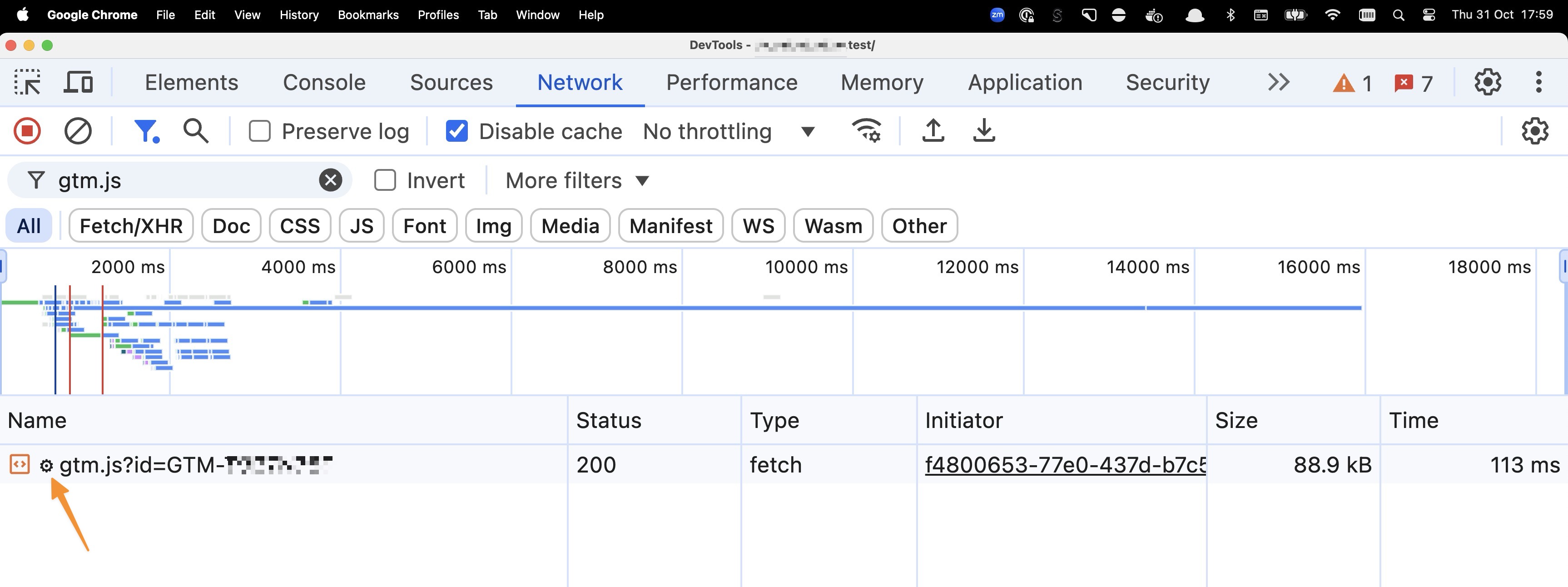Clear the network log
The width and height of the screenshot is (1568, 587).
coord(78,131)
